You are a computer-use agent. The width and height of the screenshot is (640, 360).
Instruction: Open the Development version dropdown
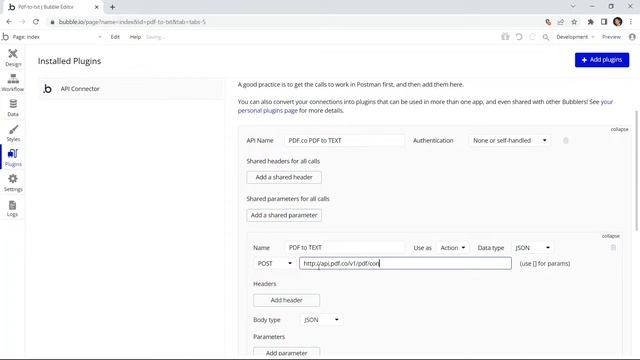[x=575, y=37]
